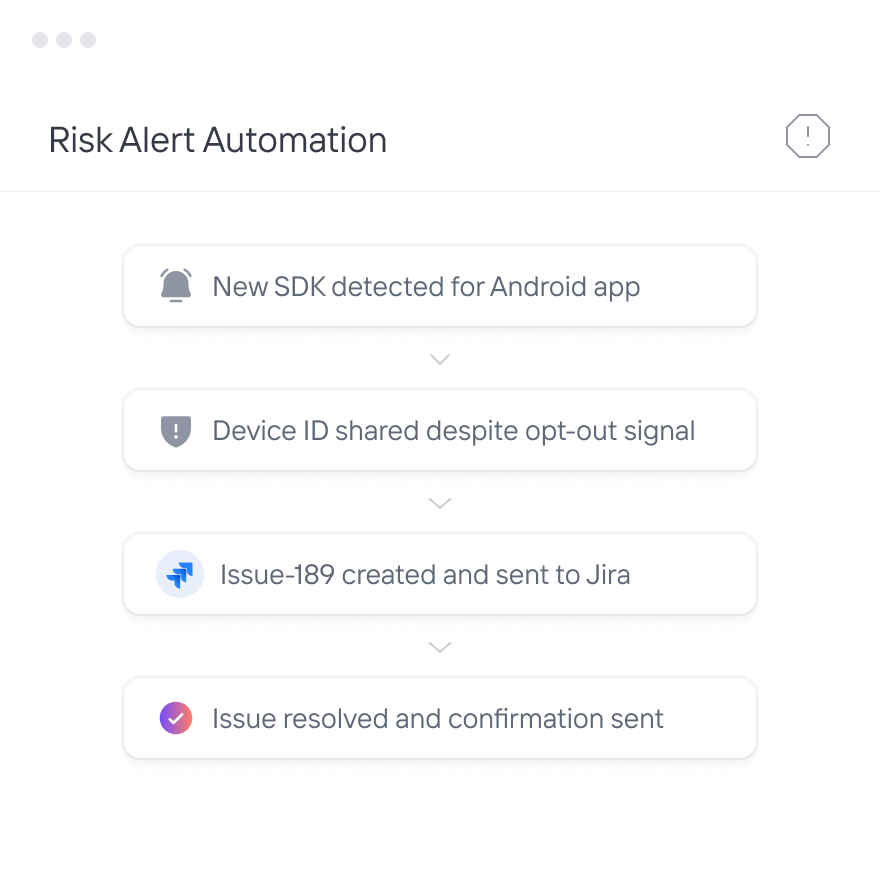880x880 pixels.
Task: Click the Risk Alert Automation title
Action: coord(217,140)
